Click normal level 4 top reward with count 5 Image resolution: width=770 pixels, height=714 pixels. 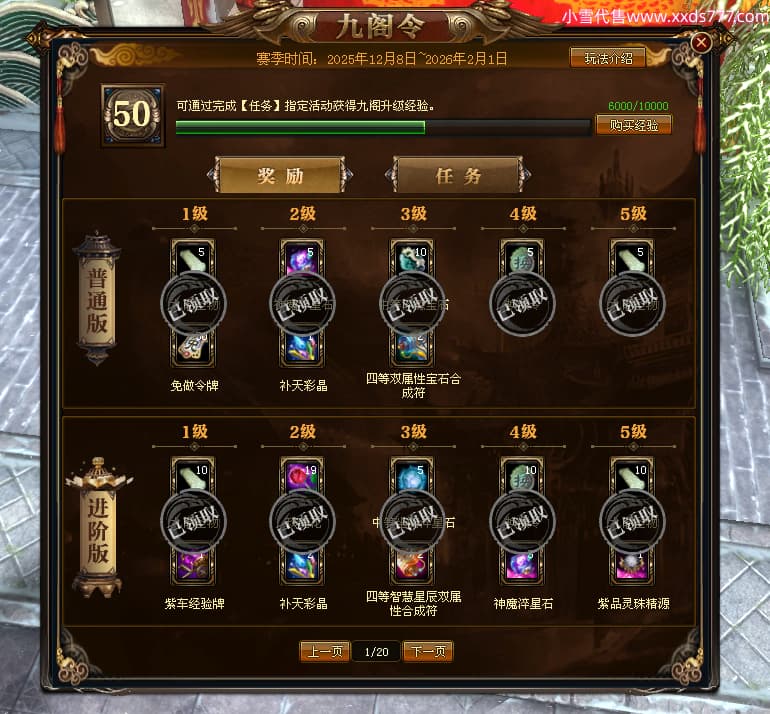[x=522, y=257]
